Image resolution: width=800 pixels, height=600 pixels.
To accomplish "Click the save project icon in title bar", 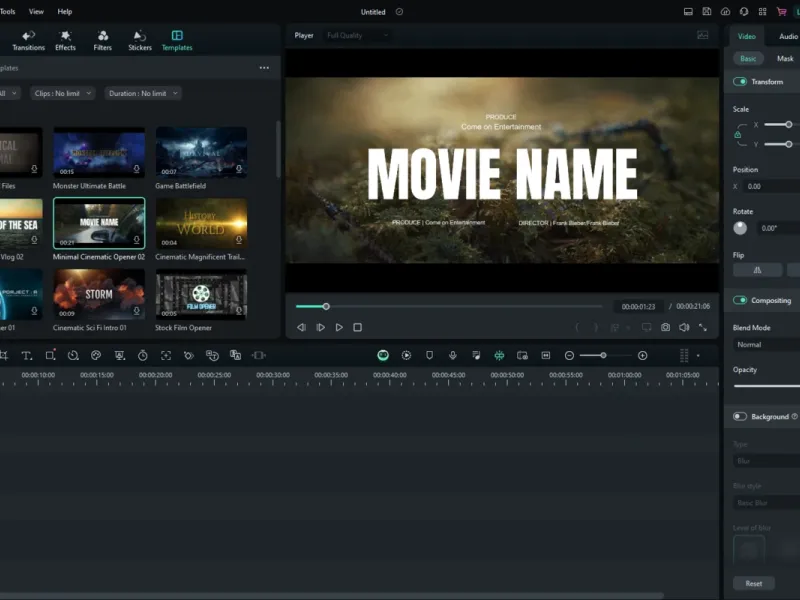I will (x=707, y=11).
